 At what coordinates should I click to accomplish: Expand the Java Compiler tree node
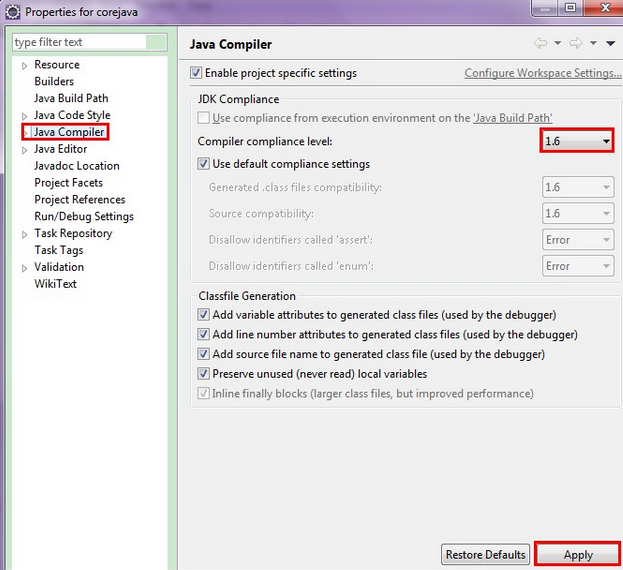(x=26, y=133)
